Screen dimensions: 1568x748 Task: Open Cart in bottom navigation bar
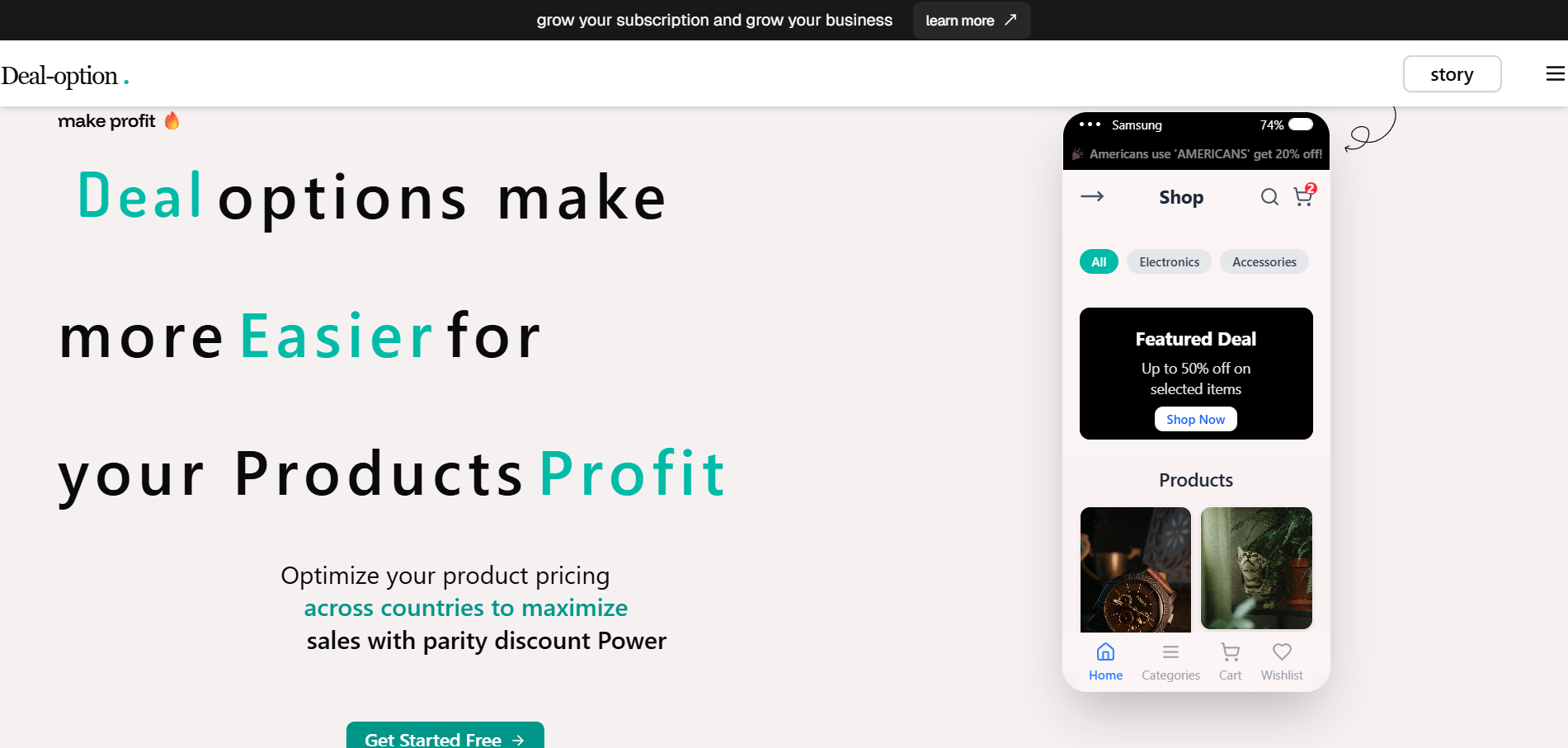click(x=1230, y=661)
